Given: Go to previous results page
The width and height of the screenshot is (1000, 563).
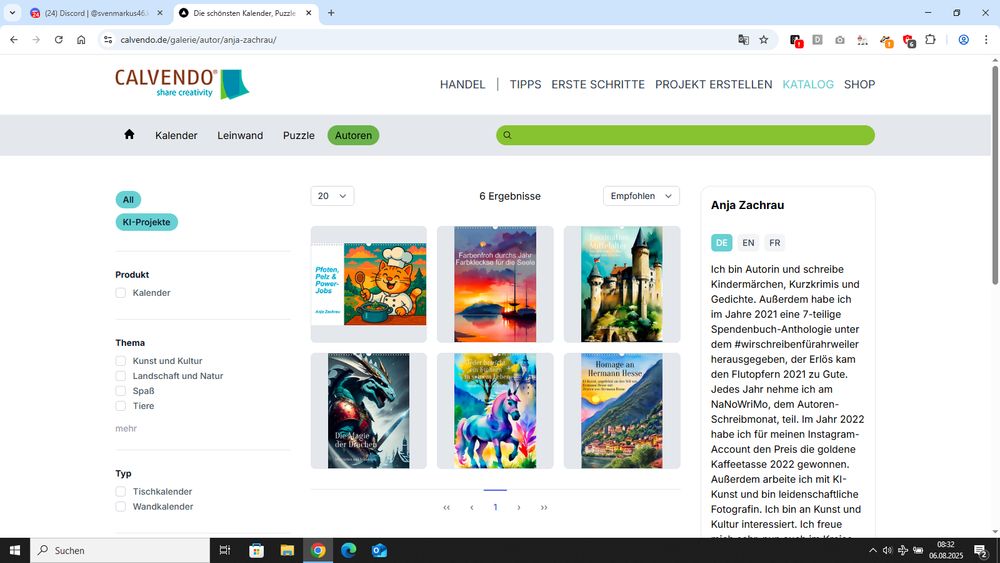Looking at the screenshot, I should [x=471, y=508].
